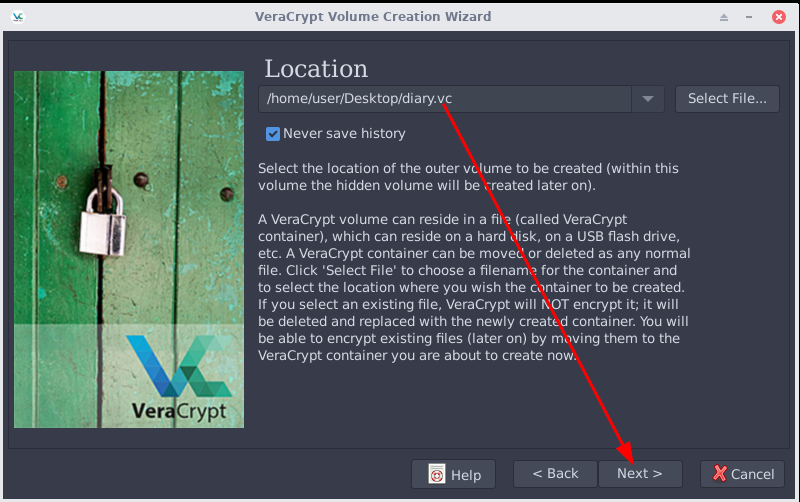This screenshot has height=502, width=800.
Task: Click 'A VeraCrypt volume can reside' paragraph
Action: coord(474,287)
